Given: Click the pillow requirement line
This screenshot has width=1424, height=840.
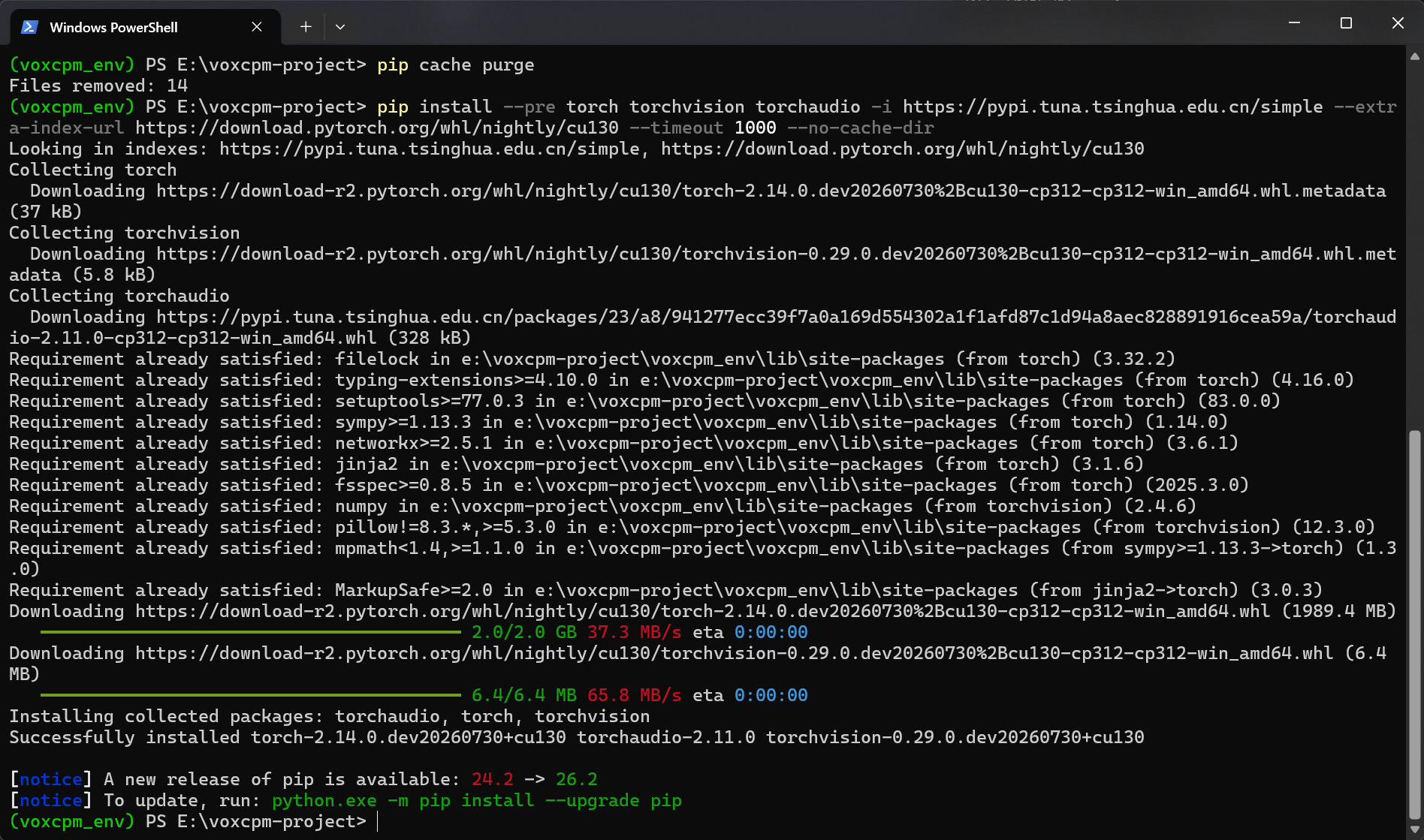Looking at the screenshot, I should (x=692, y=528).
